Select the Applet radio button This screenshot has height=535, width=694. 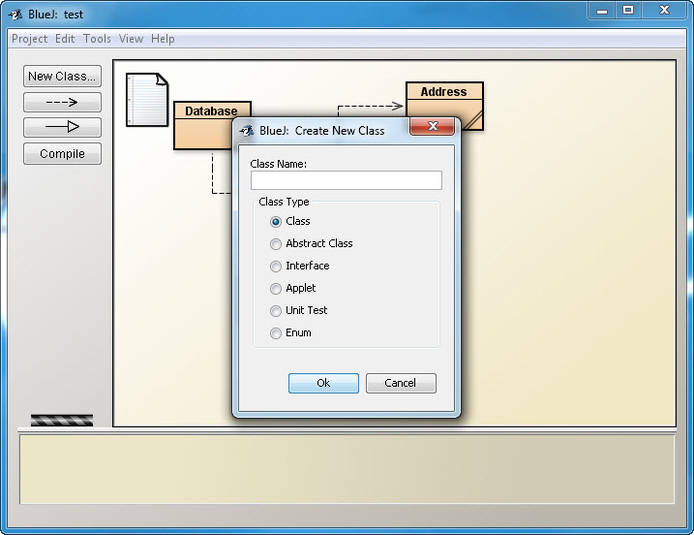click(276, 288)
